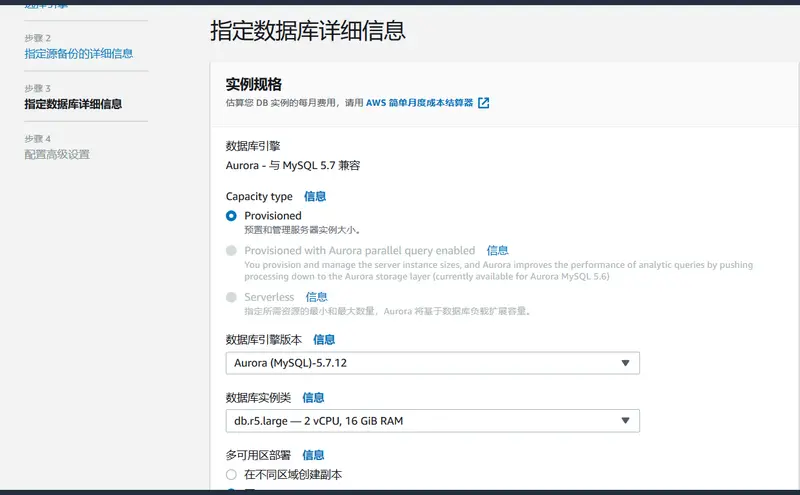Click the 指定数据库详细信息 page title
The height and width of the screenshot is (495, 800).
pyautogui.click(x=308, y=31)
